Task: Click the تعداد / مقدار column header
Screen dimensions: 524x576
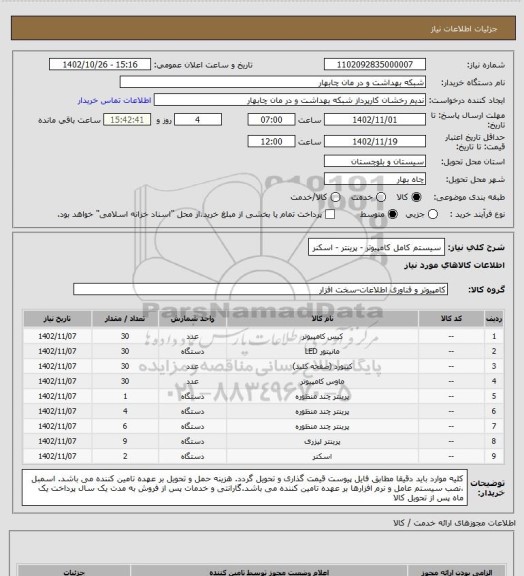Action: click(125, 319)
